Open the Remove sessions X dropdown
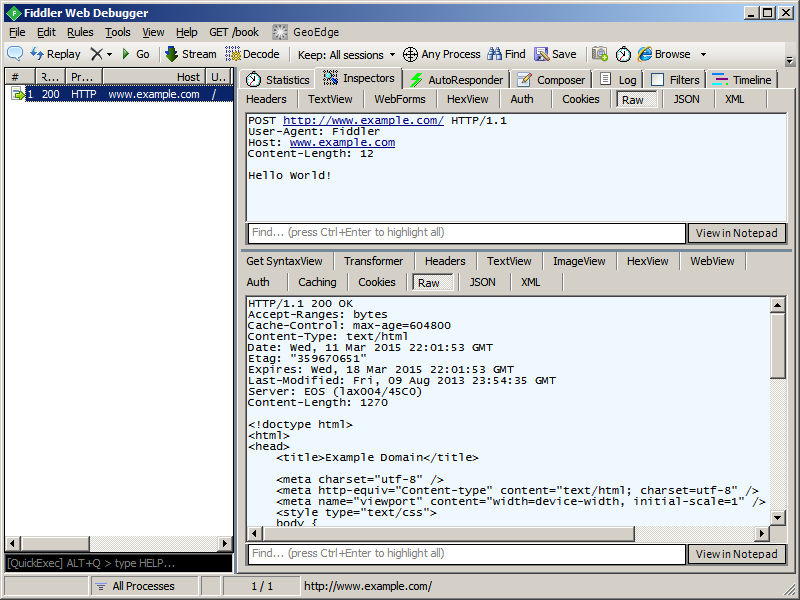The width and height of the screenshot is (800, 600). point(101,54)
